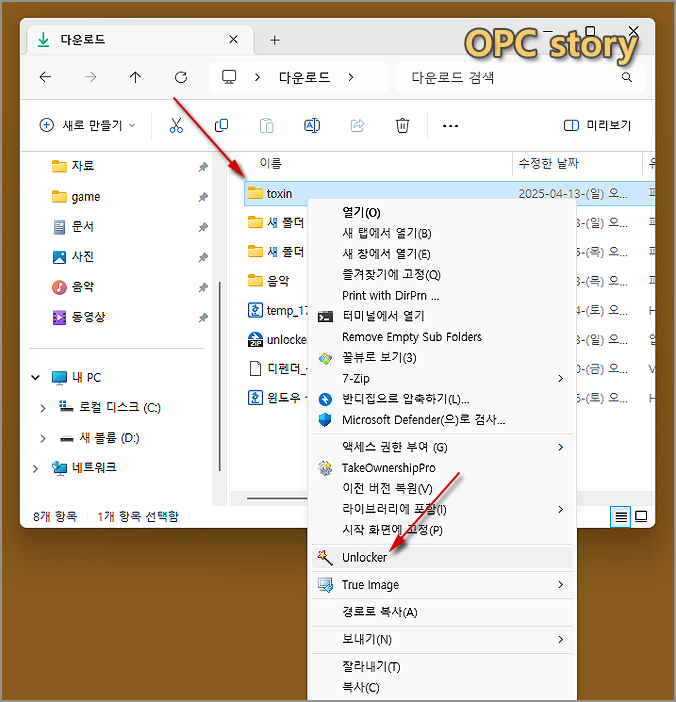Select the 다운로드 tab
The width and height of the screenshot is (676, 702).
pos(141,40)
